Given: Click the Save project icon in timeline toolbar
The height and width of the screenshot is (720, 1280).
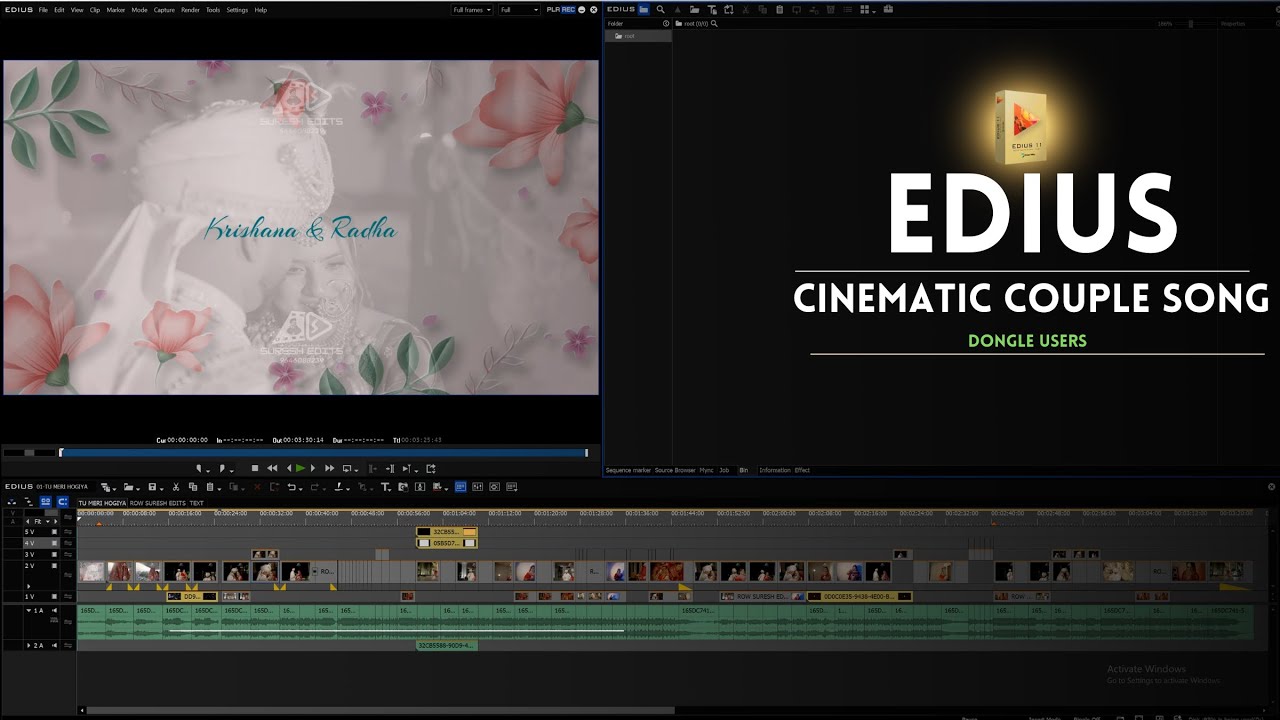Looking at the screenshot, I should [152, 487].
